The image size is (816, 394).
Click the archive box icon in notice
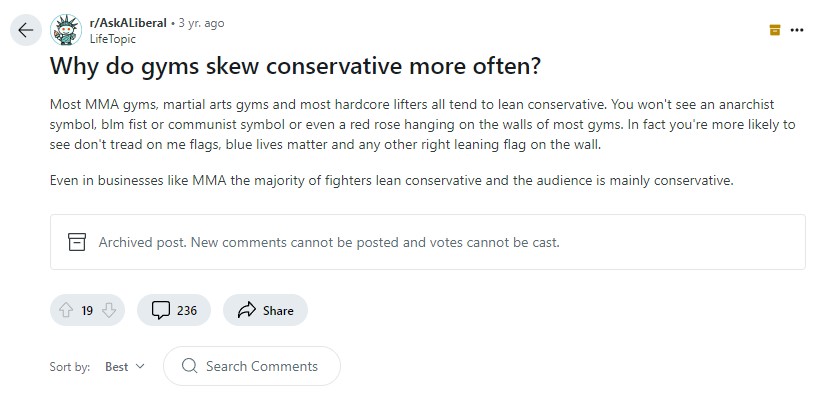coord(76,242)
